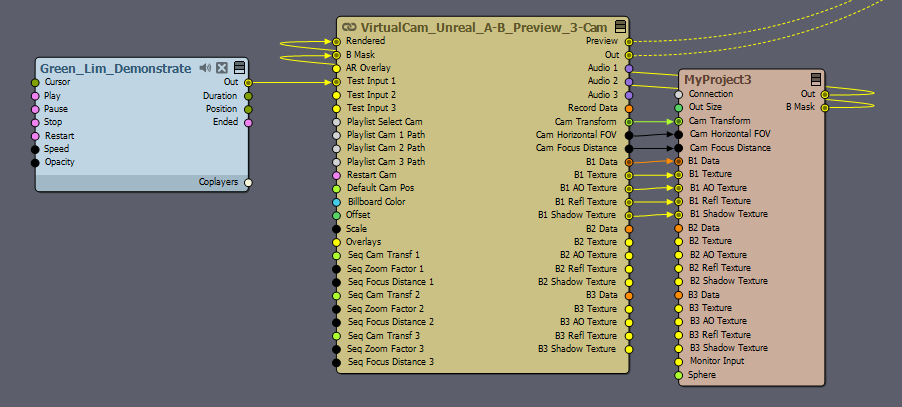Click the Playlist Cam 1 Path pin
Viewport: 902px width, 407px height.
(337, 135)
